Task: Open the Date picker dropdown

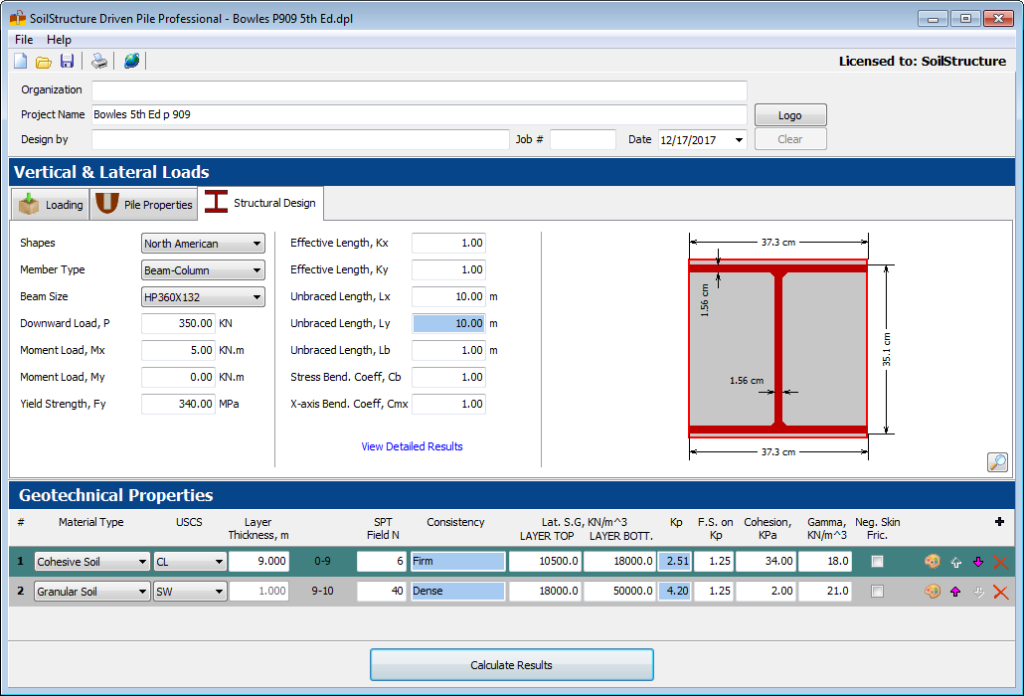Action: tap(739, 140)
